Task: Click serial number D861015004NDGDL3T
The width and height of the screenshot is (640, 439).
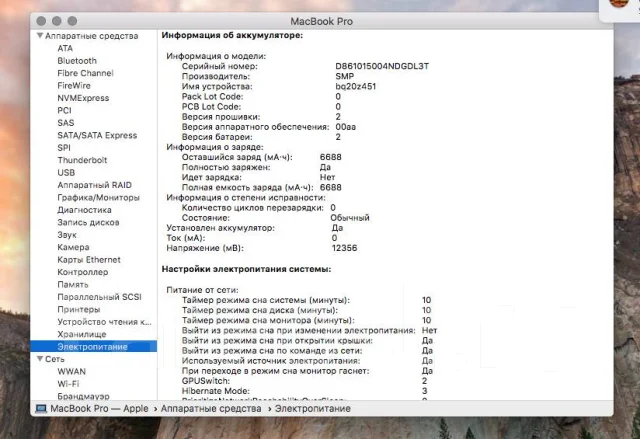Action: pos(382,66)
